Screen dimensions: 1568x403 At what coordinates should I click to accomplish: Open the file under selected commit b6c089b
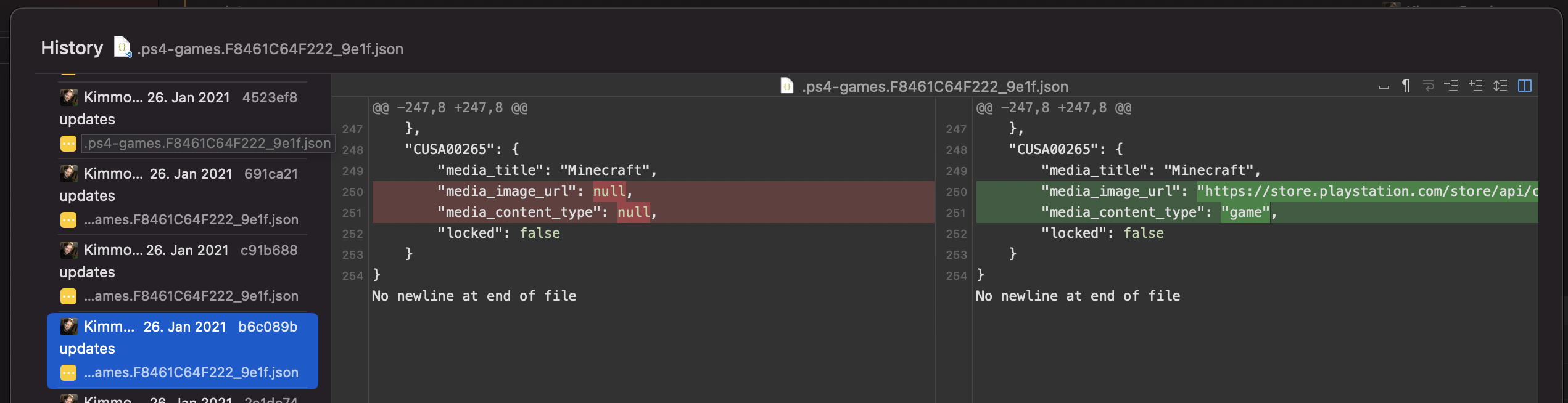(x=191, y=373)
